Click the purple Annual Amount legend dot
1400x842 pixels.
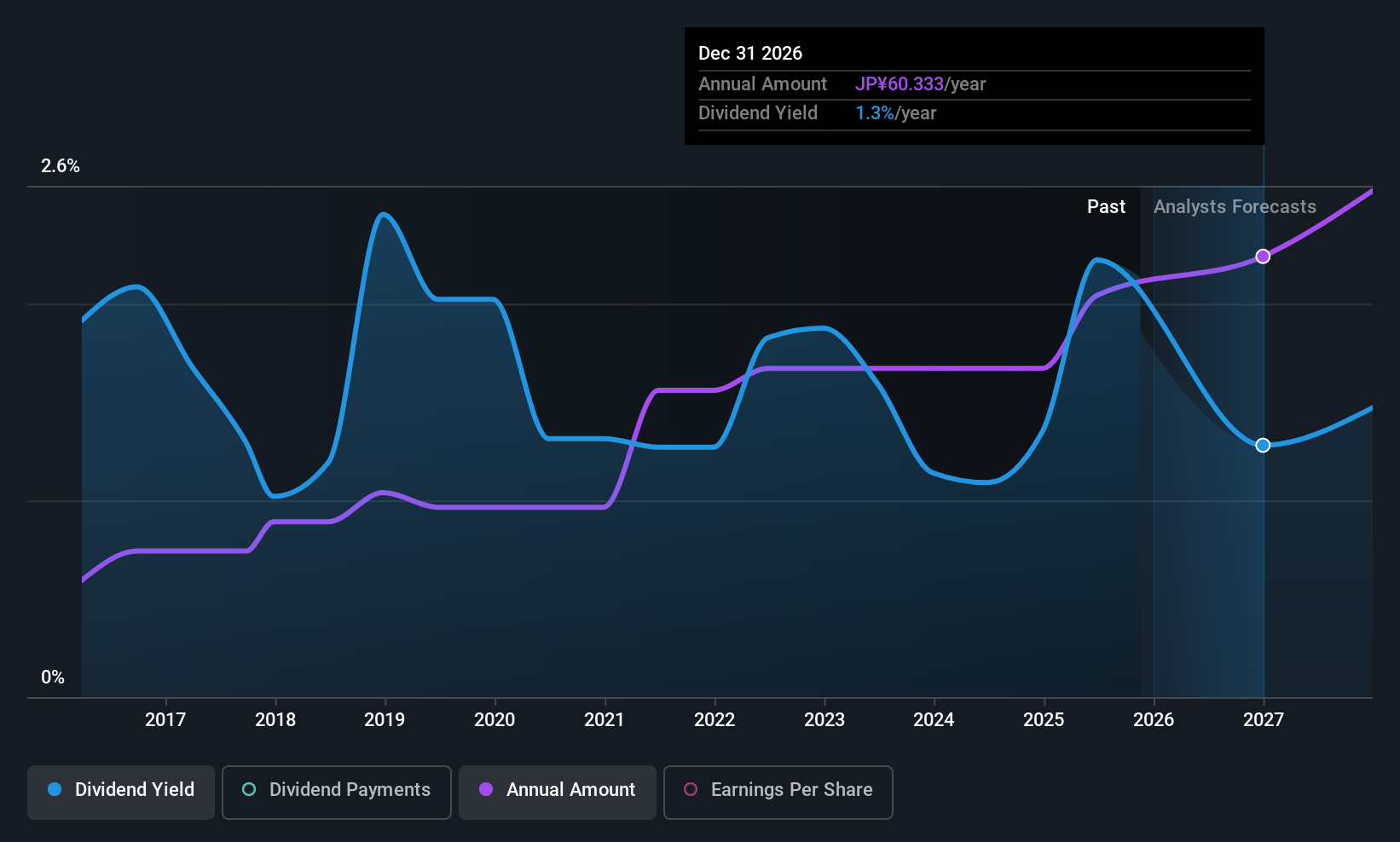pos(486,789)
